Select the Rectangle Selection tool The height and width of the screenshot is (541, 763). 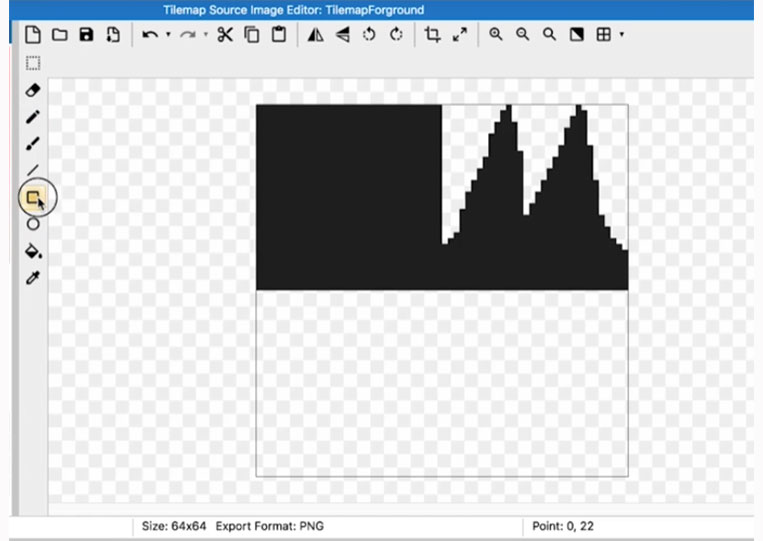[33, 63]
